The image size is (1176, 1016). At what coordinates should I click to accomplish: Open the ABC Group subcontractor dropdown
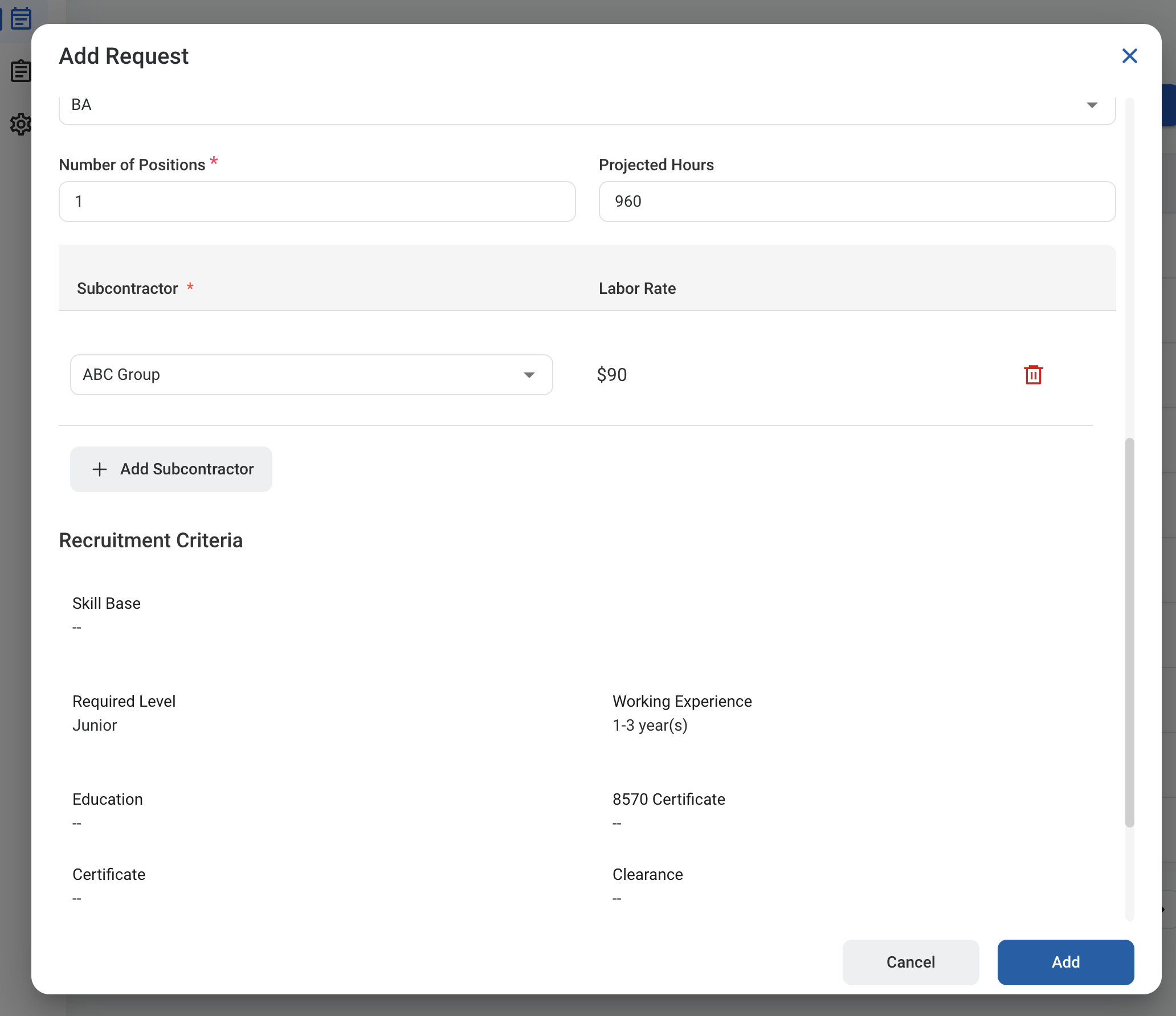311,375
